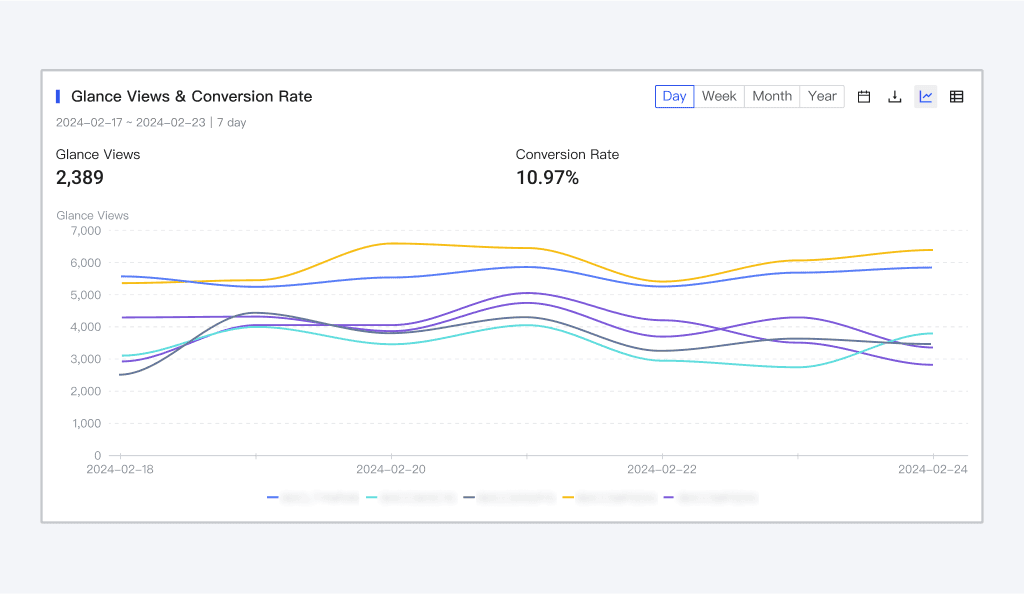1024x594 pixels.
Task: Click the 2024-02-17 ~ 2024-02-23 date range
Action: click(130, 122)
